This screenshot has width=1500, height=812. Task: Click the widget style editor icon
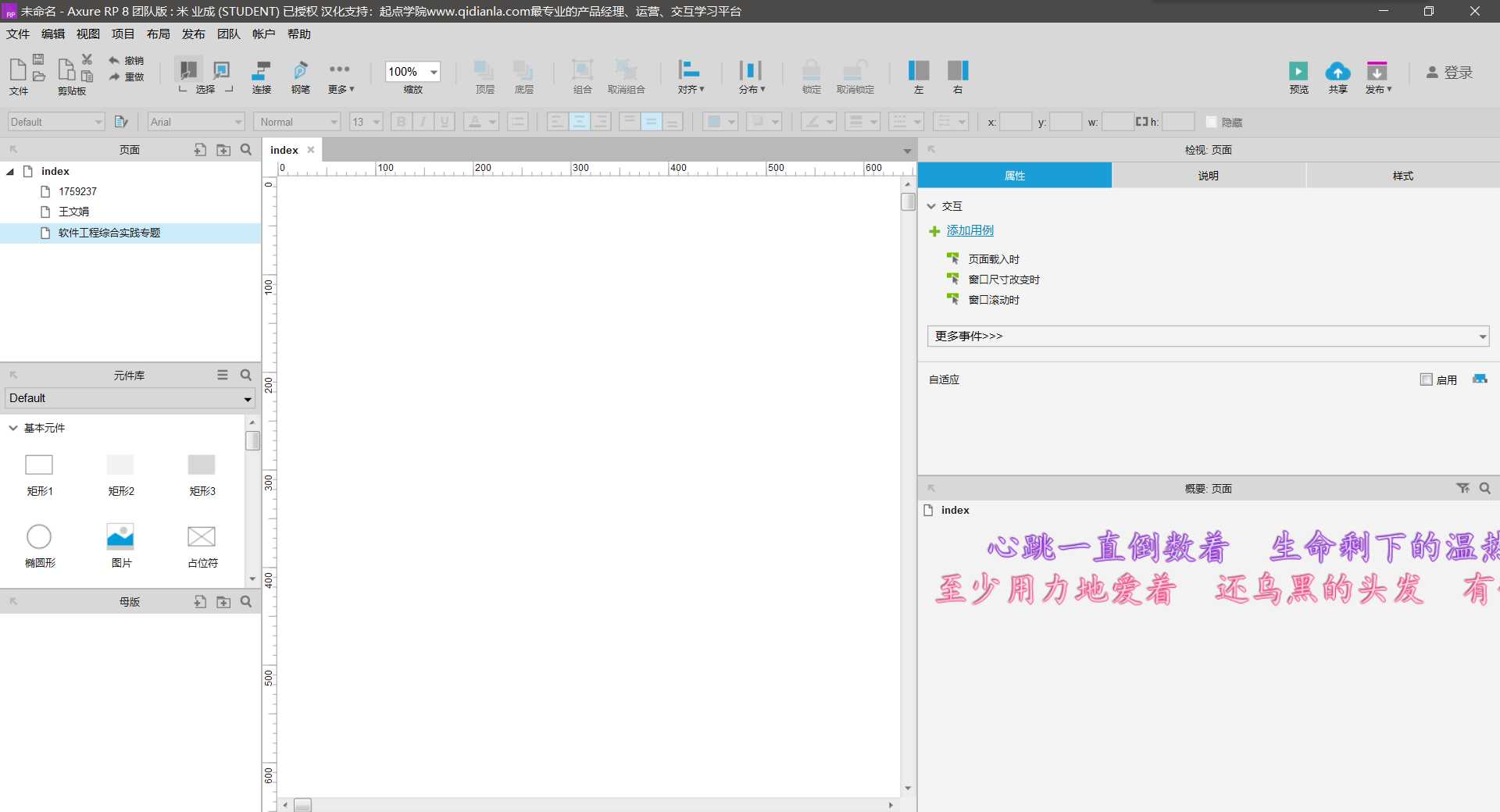[121, 122]
